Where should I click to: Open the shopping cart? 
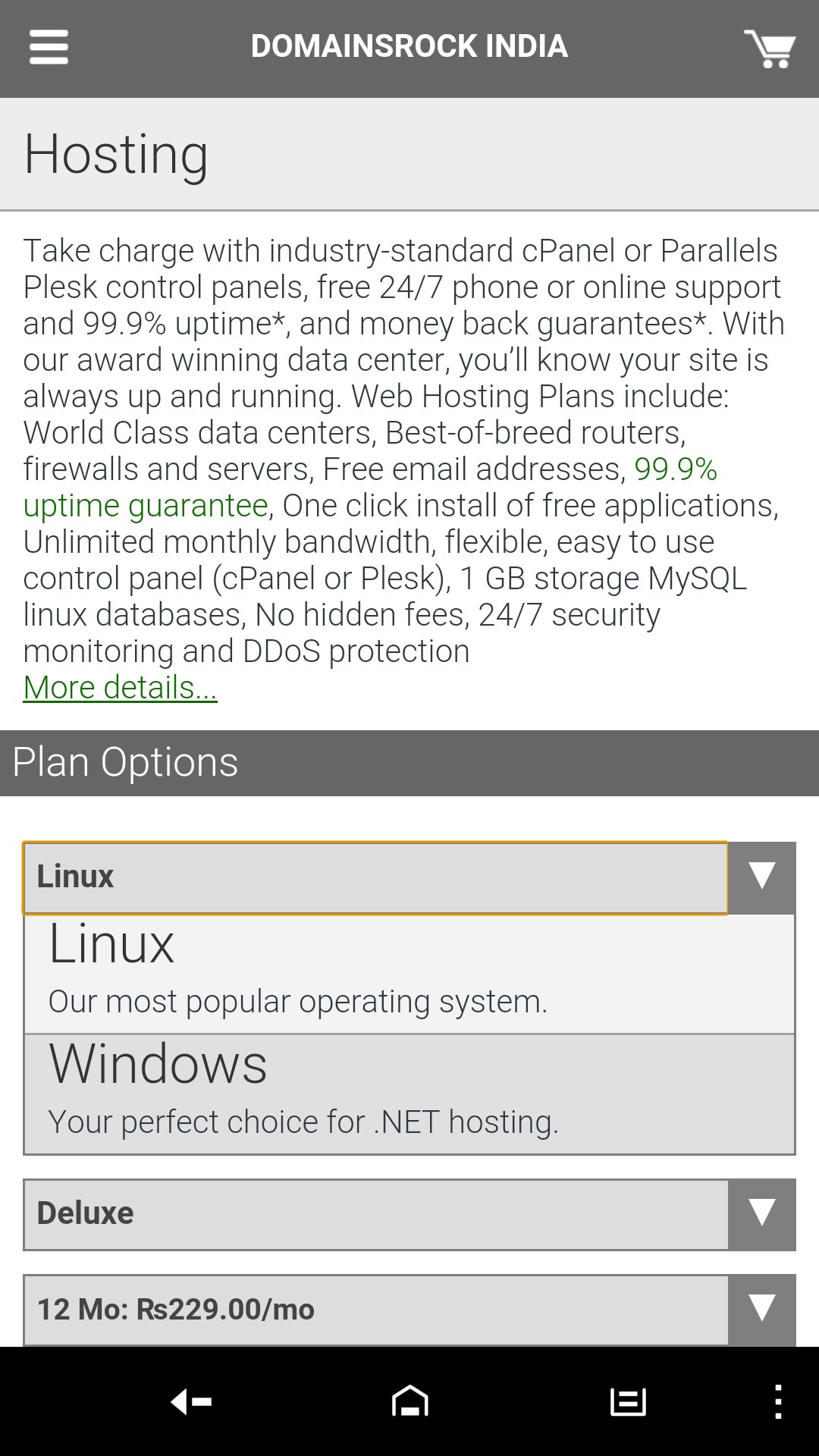769,49
